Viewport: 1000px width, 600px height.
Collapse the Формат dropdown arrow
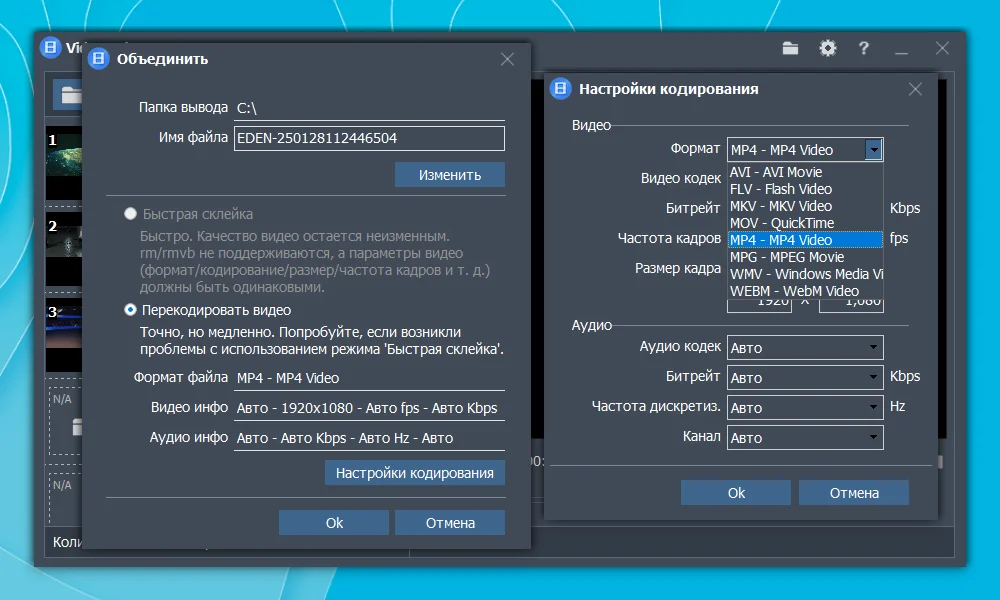tap(874, 150)
